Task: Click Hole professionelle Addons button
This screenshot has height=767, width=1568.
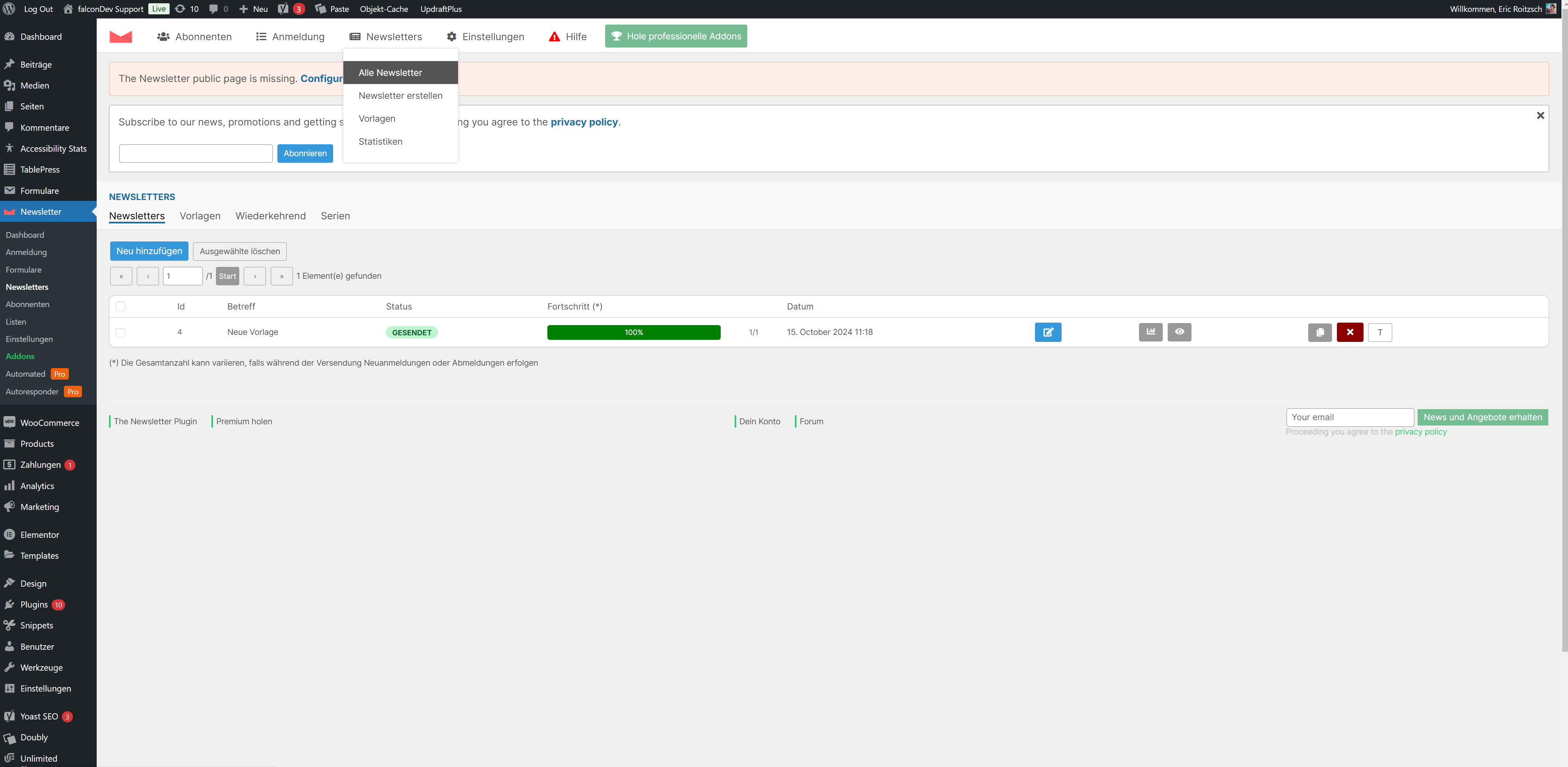Action: pos(676,36)
